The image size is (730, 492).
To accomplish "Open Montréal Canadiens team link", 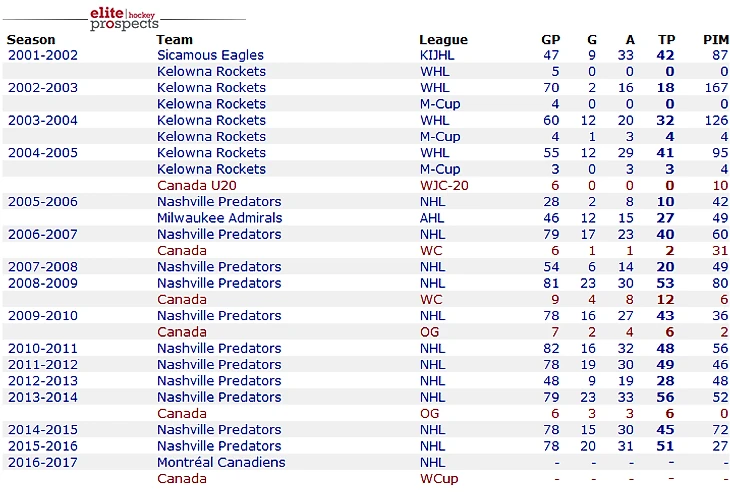I will pyautogui.click(x=221, y=462).
